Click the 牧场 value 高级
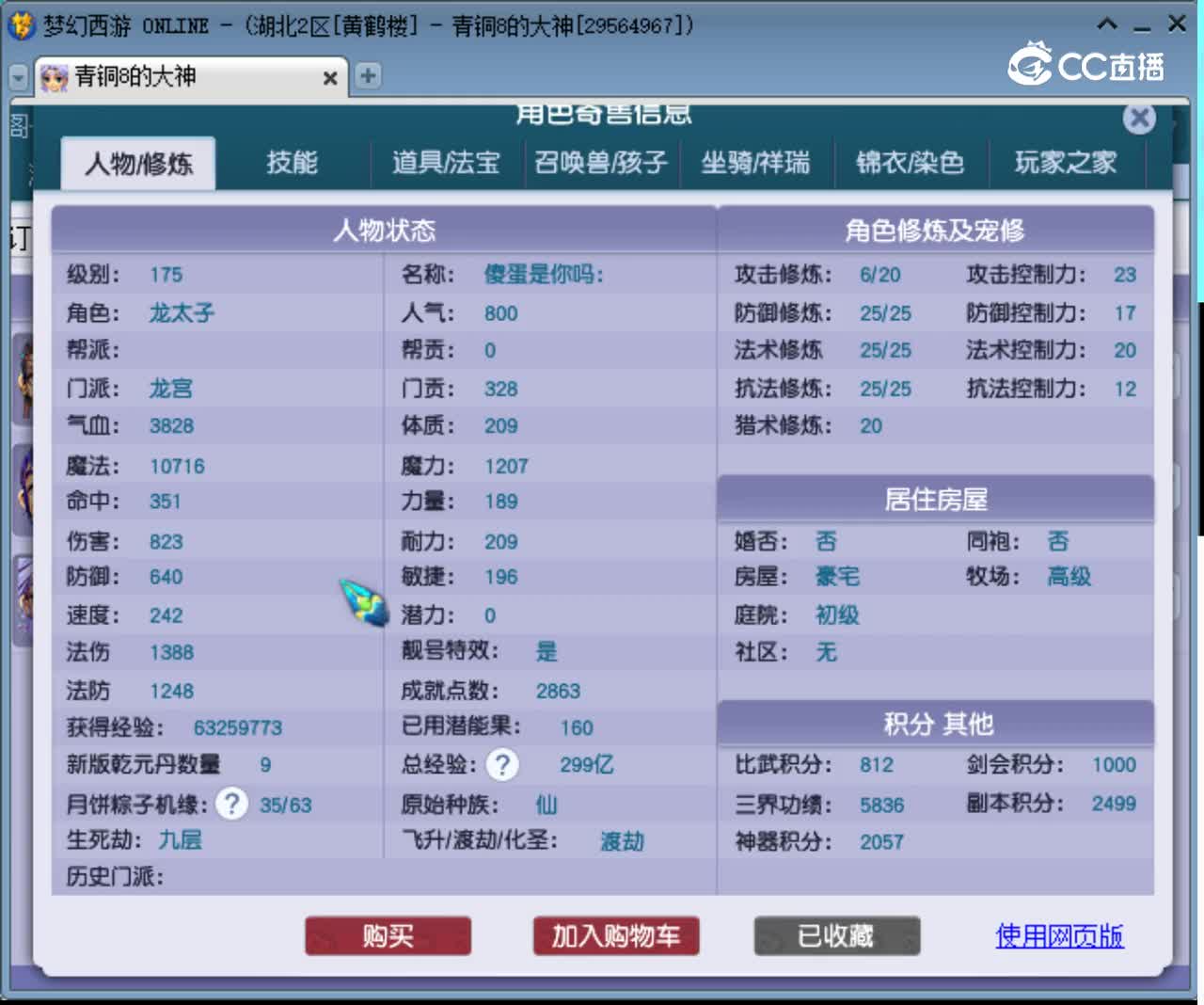 tap(1069, 577)
